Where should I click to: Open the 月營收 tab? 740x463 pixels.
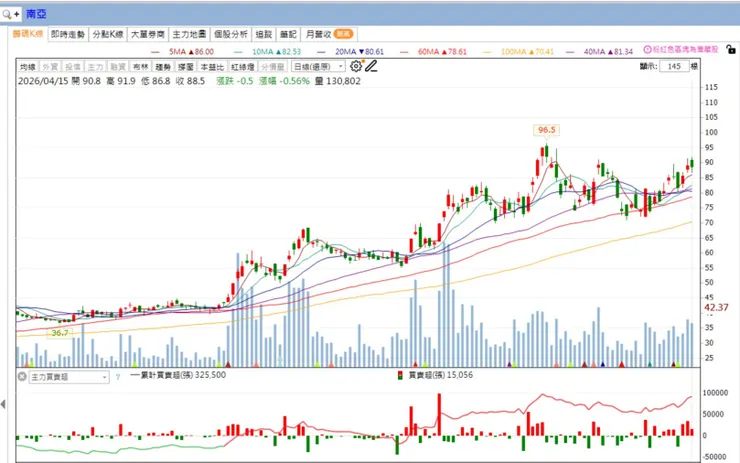click(x=329, y=34)
